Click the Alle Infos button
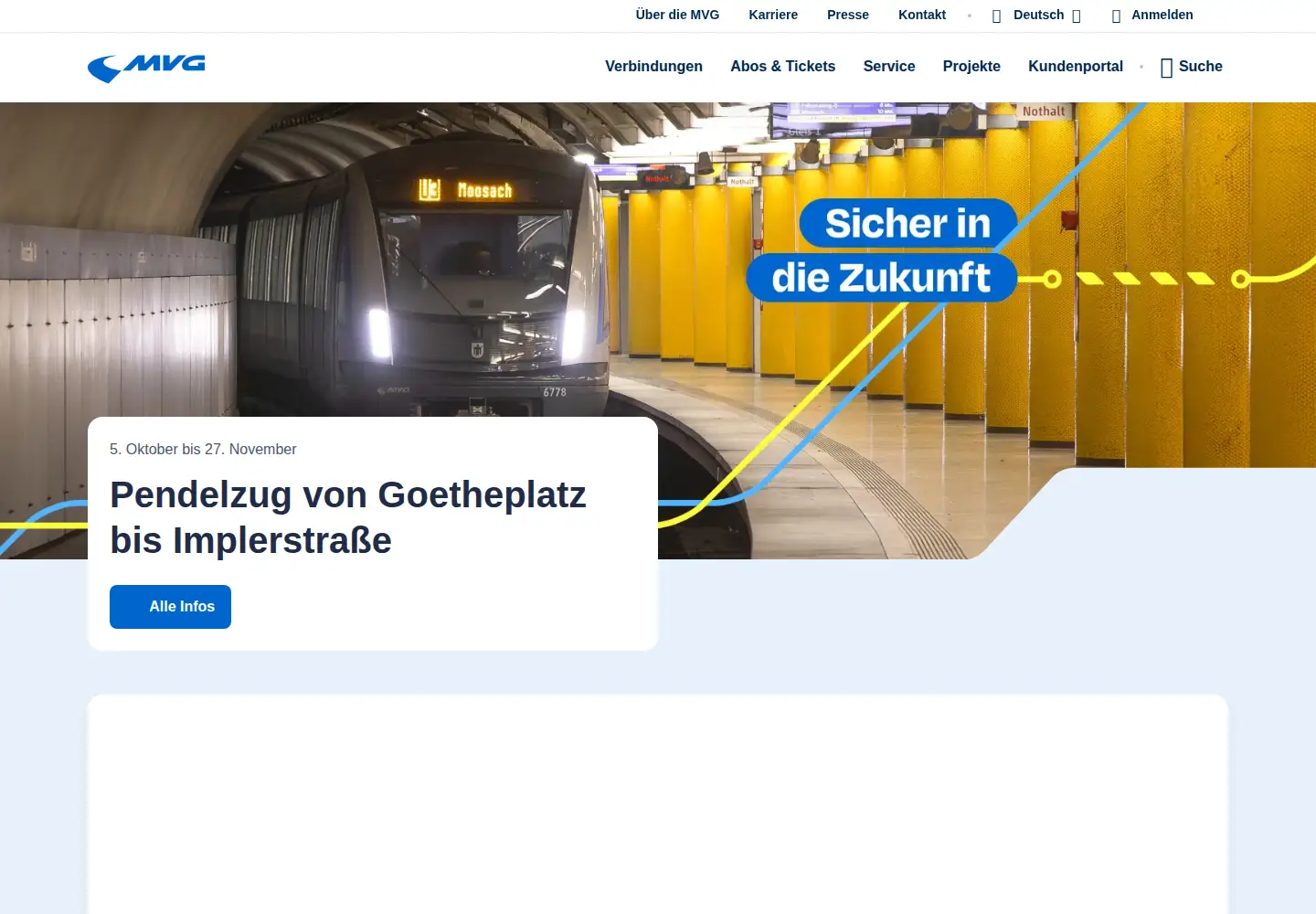The image size is (1316, 914). coord(170,607)
